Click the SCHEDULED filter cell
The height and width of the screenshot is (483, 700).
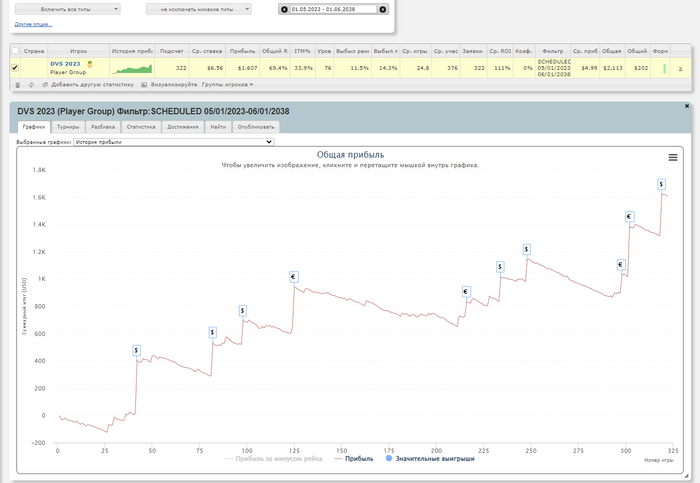(554, 68)
